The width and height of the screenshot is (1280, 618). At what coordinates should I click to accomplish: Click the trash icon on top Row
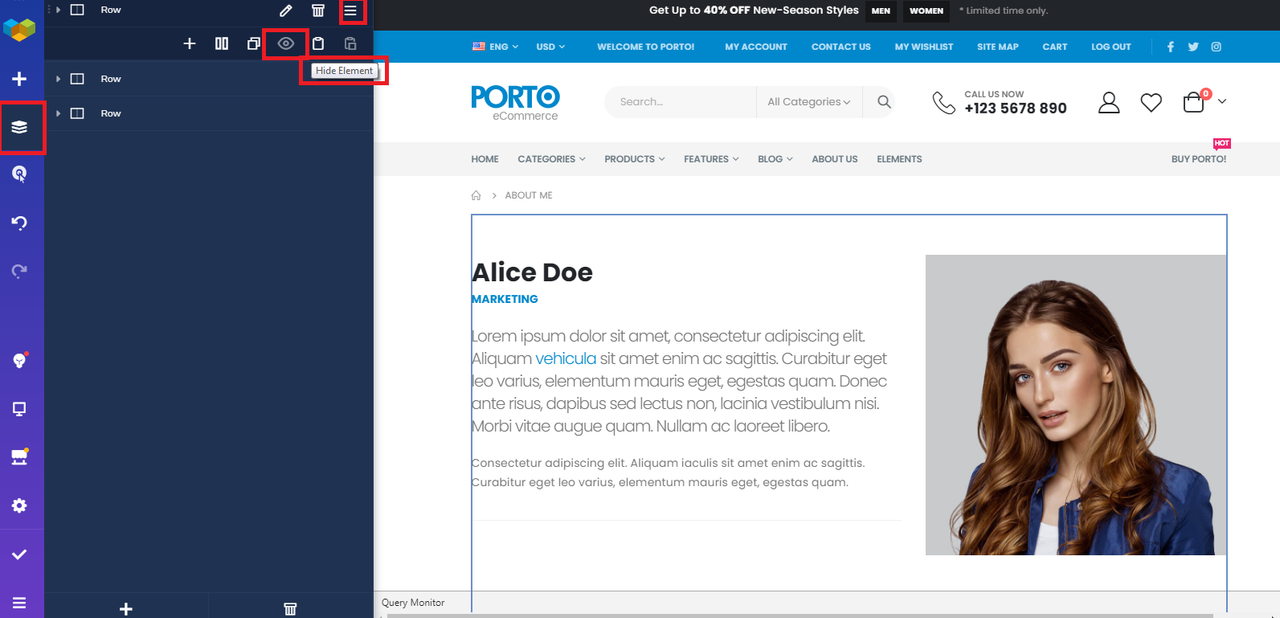(x=318, y=10)
